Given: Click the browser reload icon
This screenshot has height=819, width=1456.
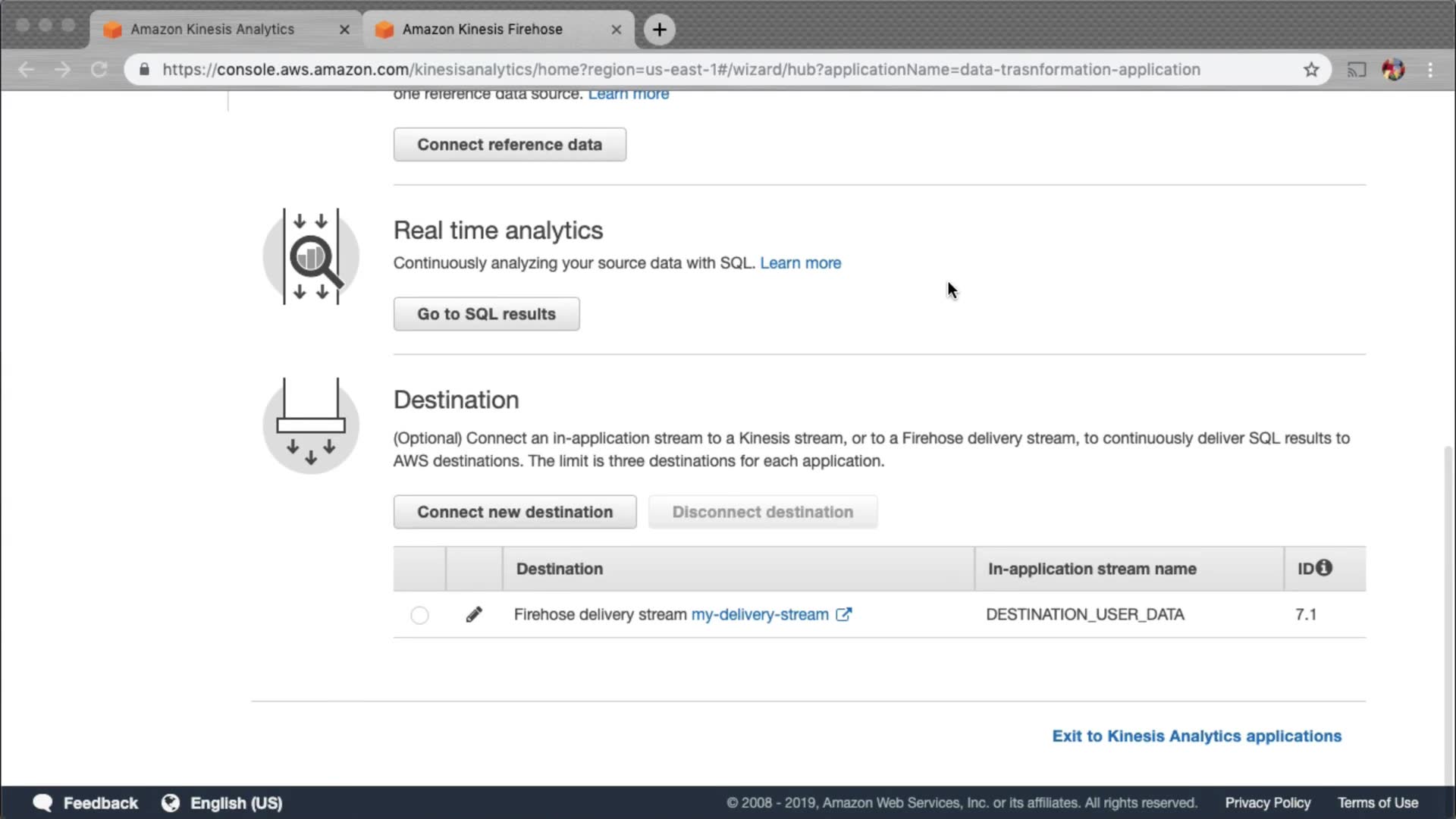Looking at the screenshot, I should click(x=99, y=70).
